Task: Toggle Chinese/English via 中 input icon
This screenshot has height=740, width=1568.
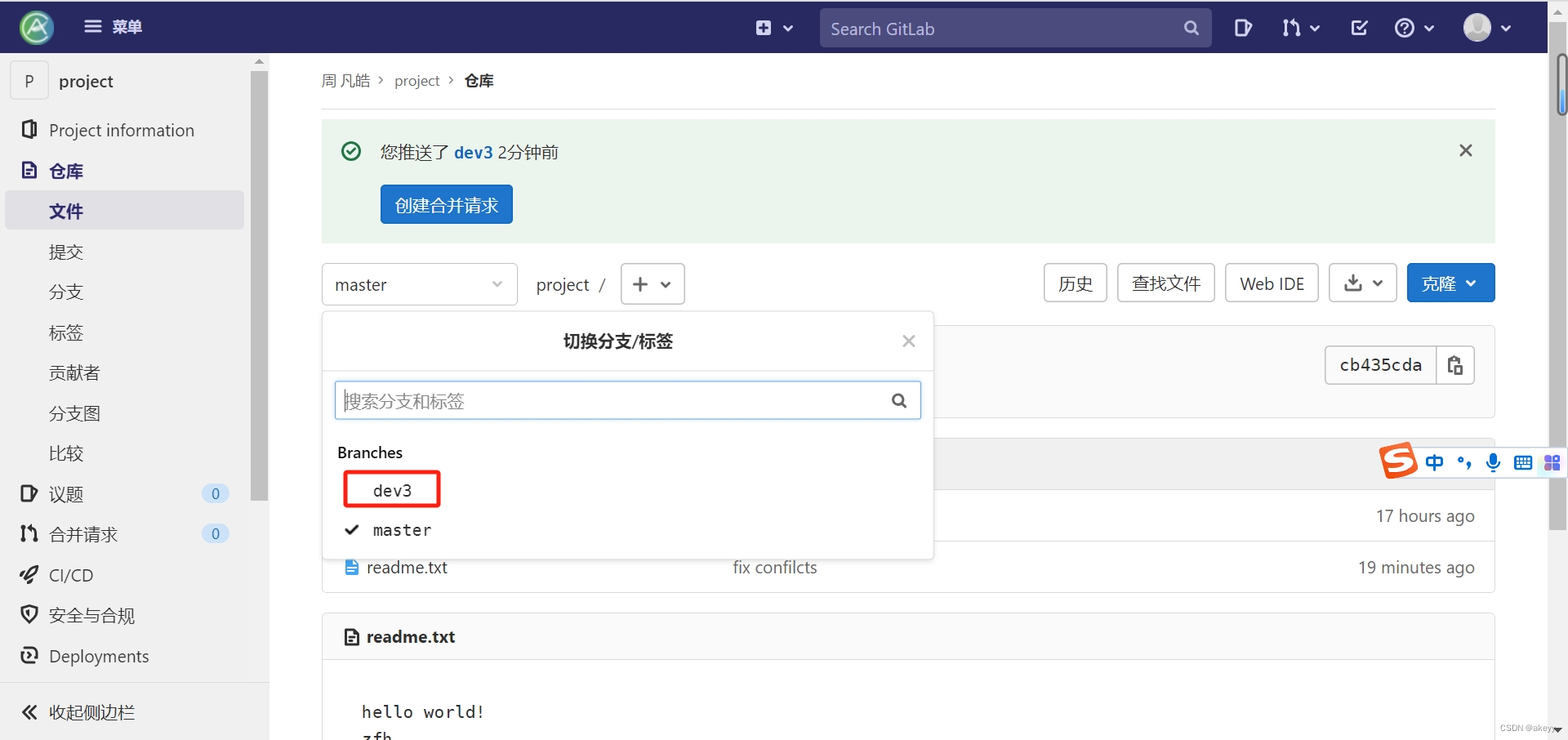Action: coord(1435,462)
